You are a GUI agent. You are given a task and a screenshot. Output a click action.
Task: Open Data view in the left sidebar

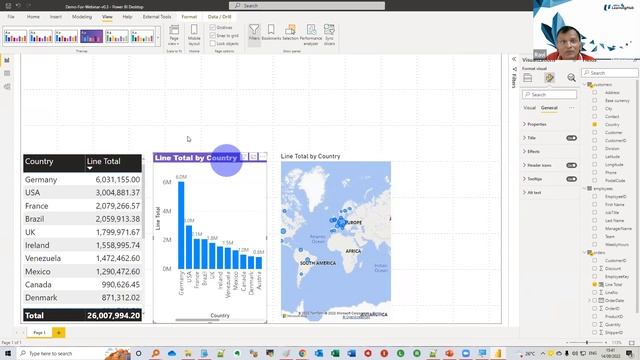pyautogui.click(x=7, y=73)
